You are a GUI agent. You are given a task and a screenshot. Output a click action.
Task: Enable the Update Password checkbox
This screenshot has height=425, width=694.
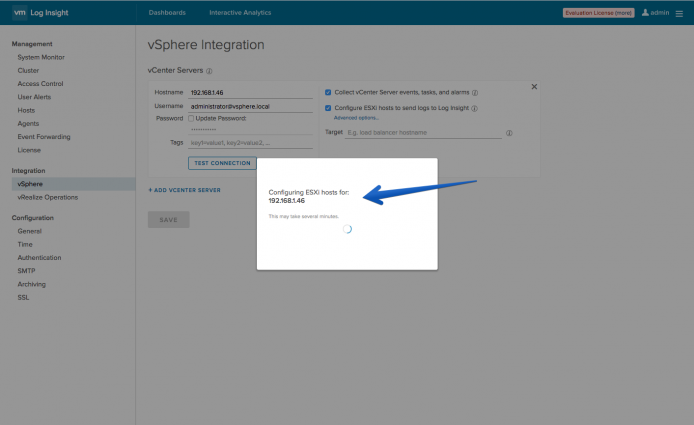tap(191, 118)
